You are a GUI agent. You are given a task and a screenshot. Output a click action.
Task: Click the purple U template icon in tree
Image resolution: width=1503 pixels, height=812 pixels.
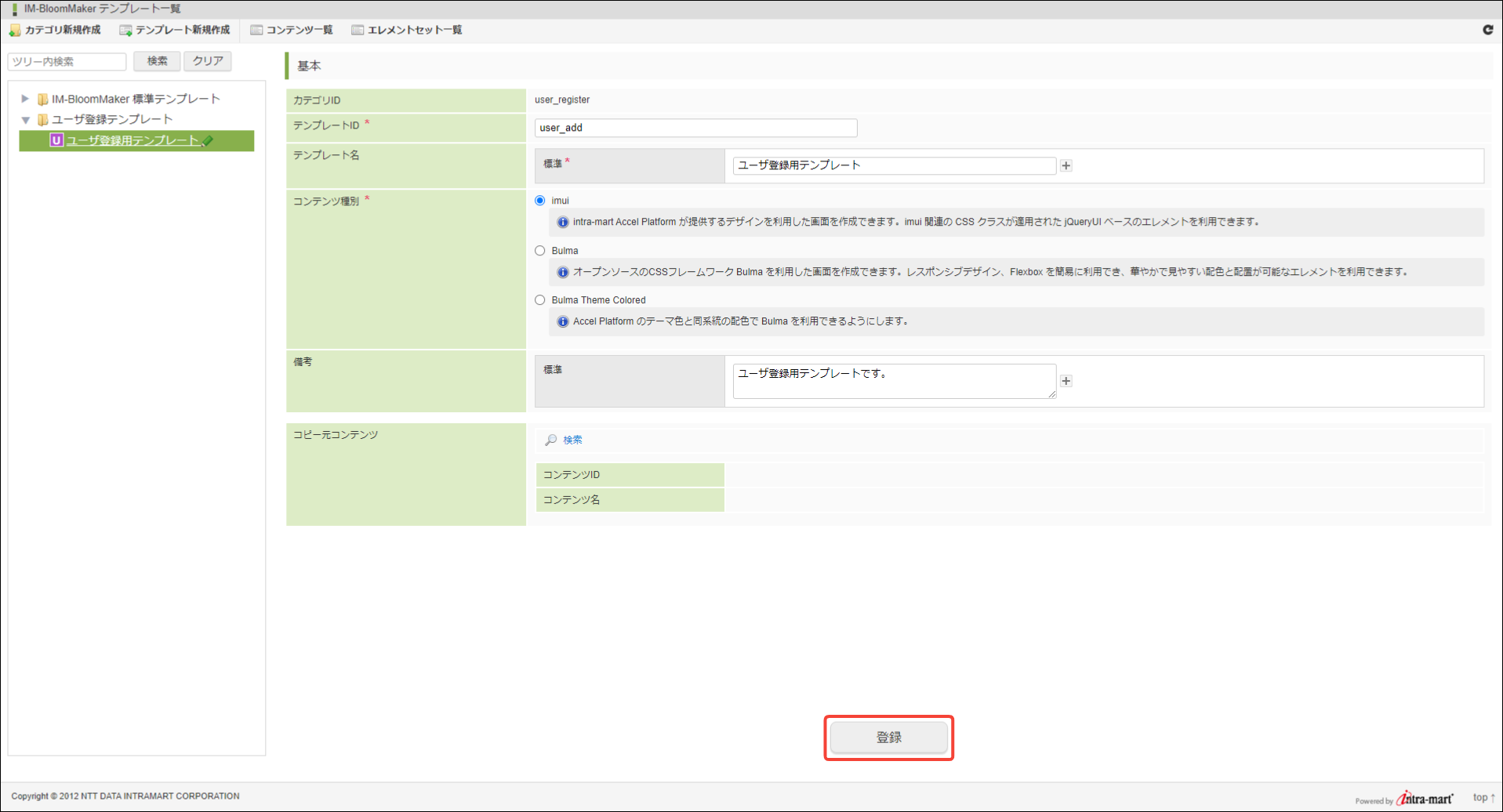point(56,140)
